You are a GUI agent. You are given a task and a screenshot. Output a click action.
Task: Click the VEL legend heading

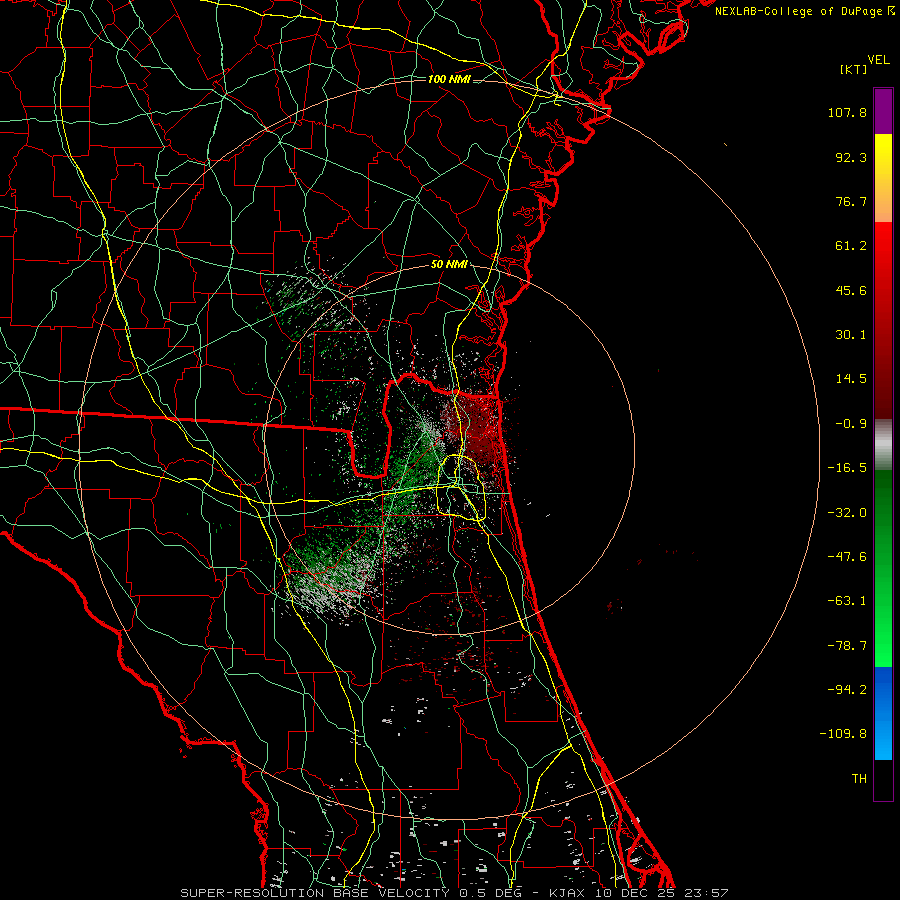879,60
